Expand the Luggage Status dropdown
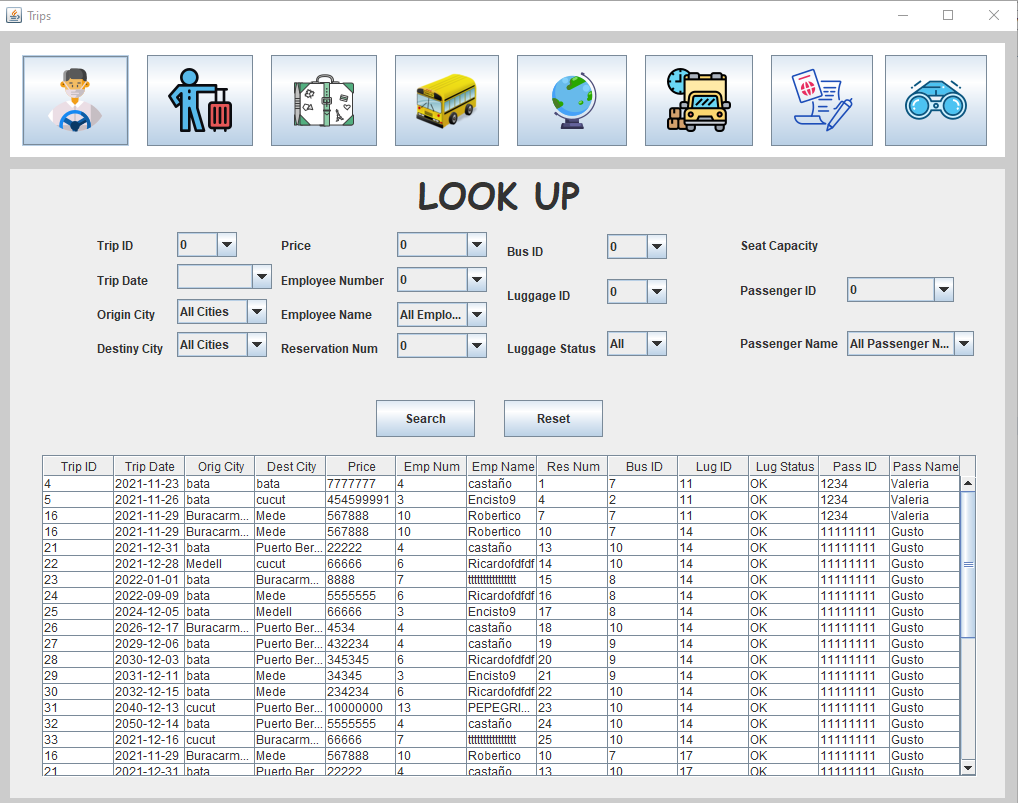 657,344
